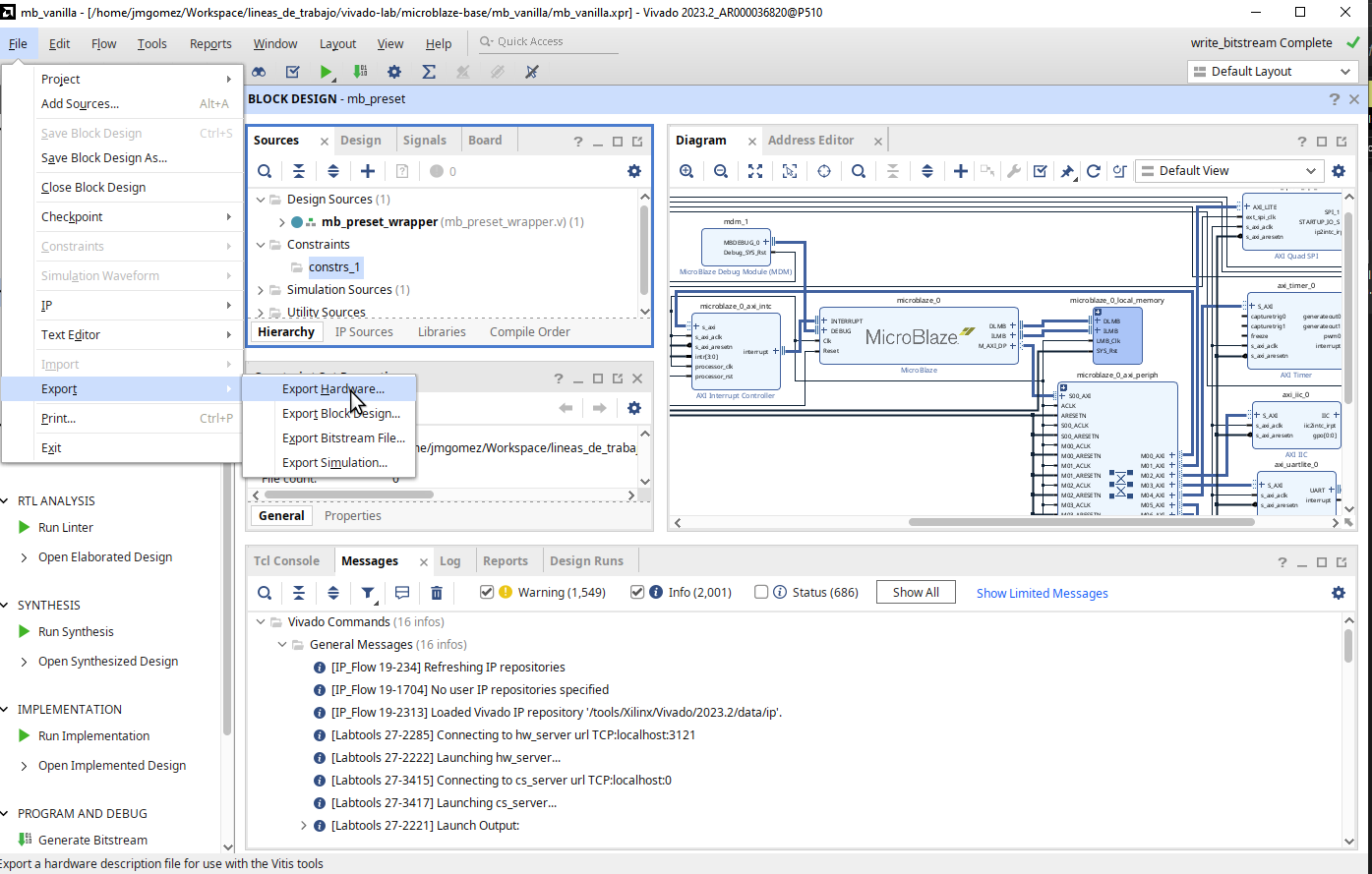1372x874 pixels.
Task: Switch to the Compile Order tab
Action: (x=529, y=332)
